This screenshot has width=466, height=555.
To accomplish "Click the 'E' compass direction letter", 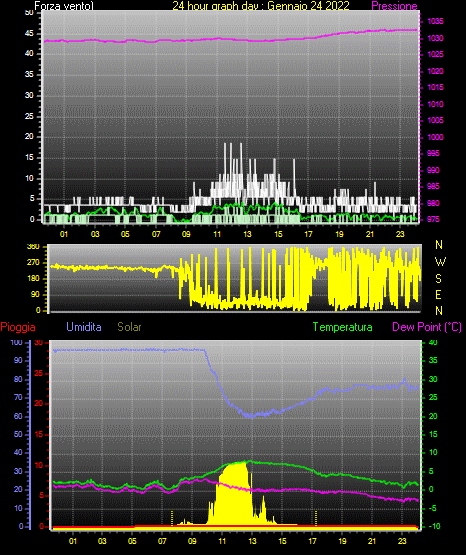I will click(438, 294).
